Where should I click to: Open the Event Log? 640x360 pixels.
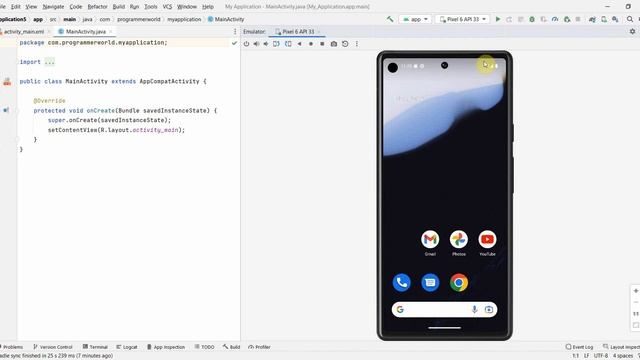579,347
